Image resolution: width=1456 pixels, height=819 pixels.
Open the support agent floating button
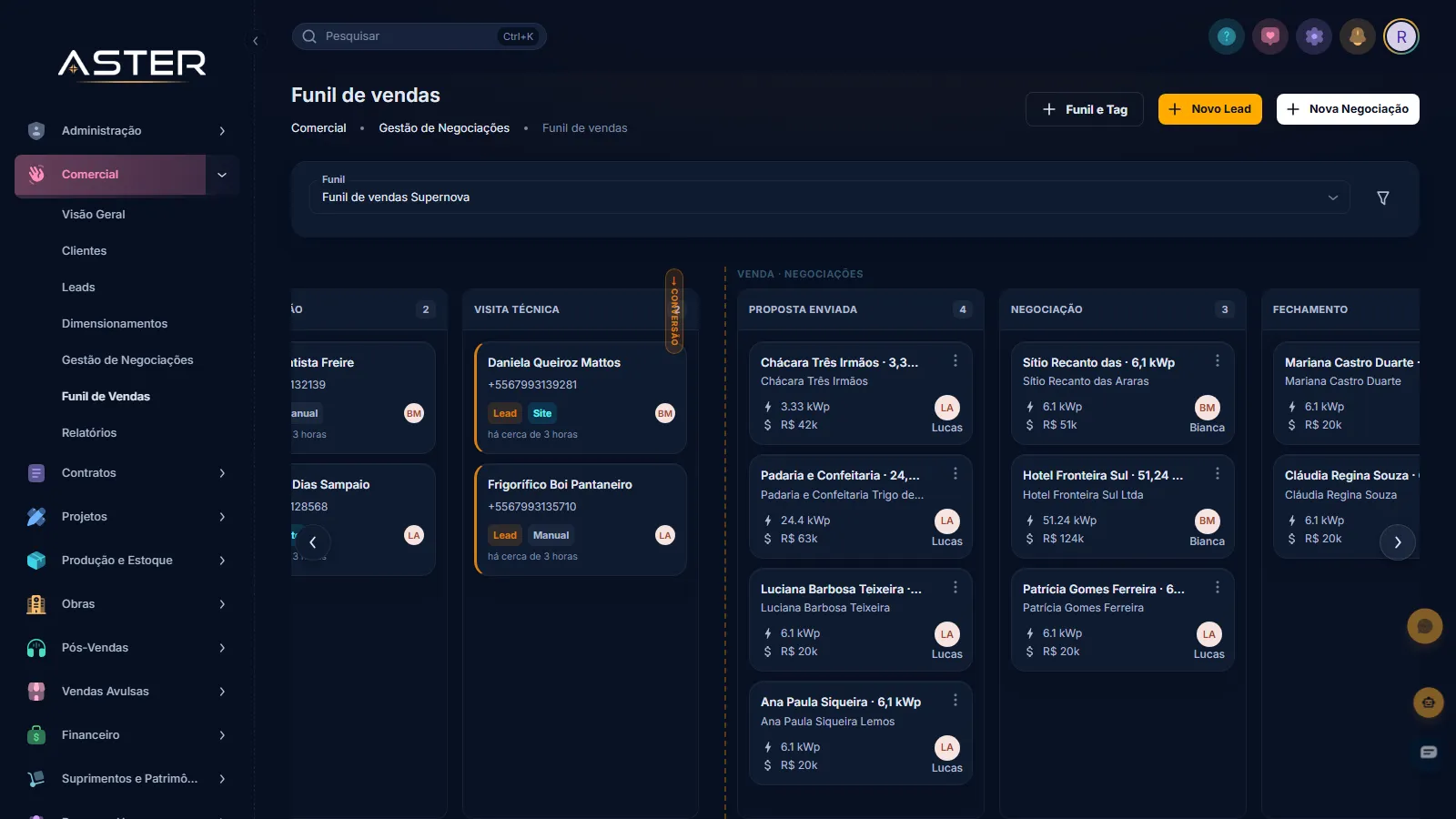(x=1429, y=703)
